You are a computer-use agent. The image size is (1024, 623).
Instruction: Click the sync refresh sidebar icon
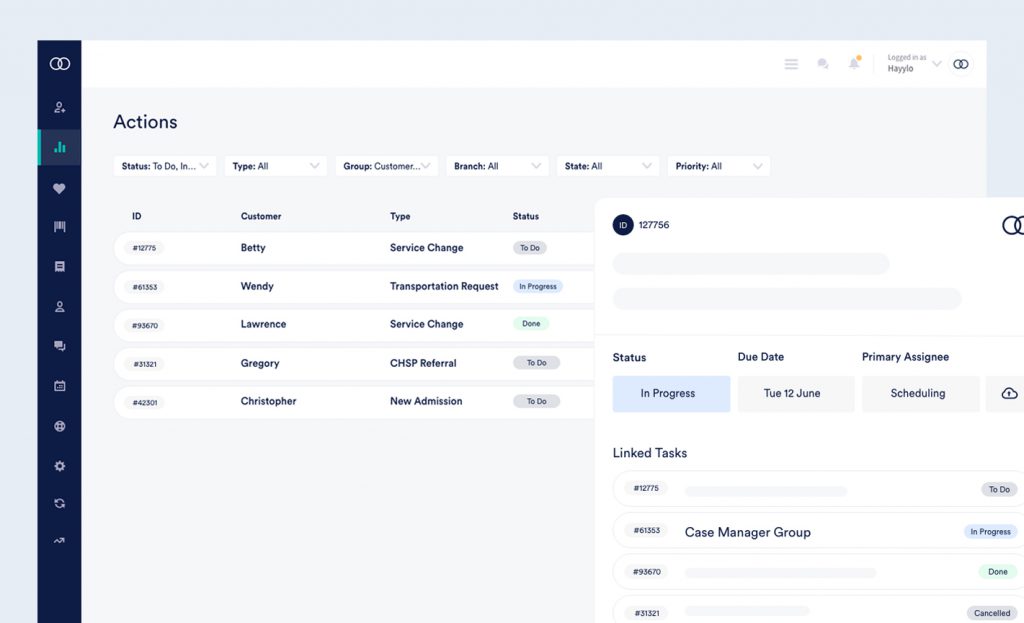59,503
